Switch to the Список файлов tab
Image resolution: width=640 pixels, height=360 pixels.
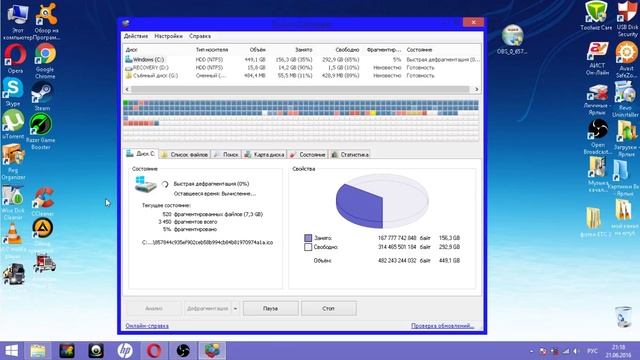[x=185, y=155]
